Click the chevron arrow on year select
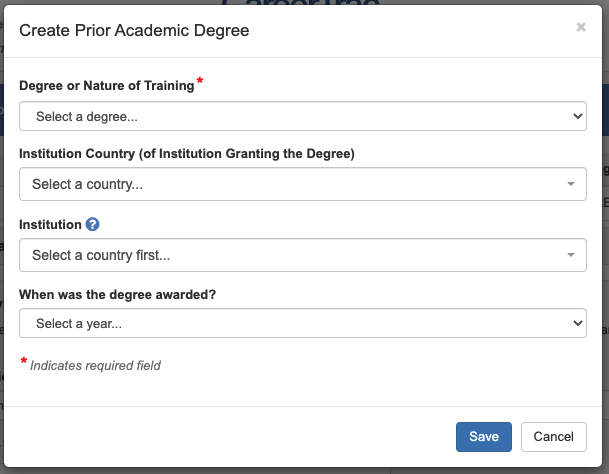This screenshot has width=609, height=474. [577, 323]
